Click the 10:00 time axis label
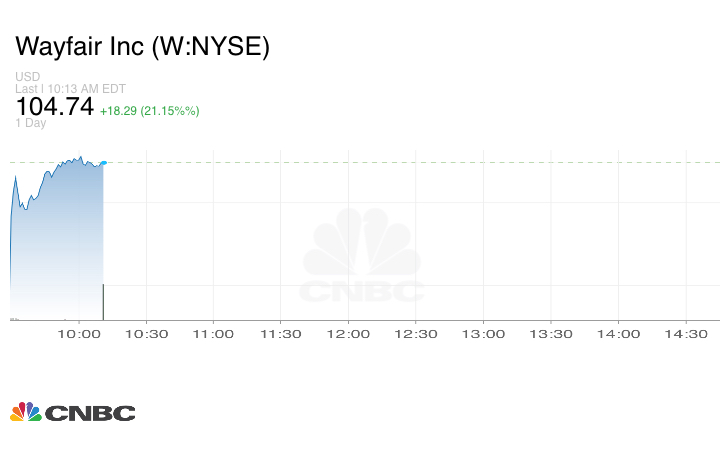 (x=79, y=334)
